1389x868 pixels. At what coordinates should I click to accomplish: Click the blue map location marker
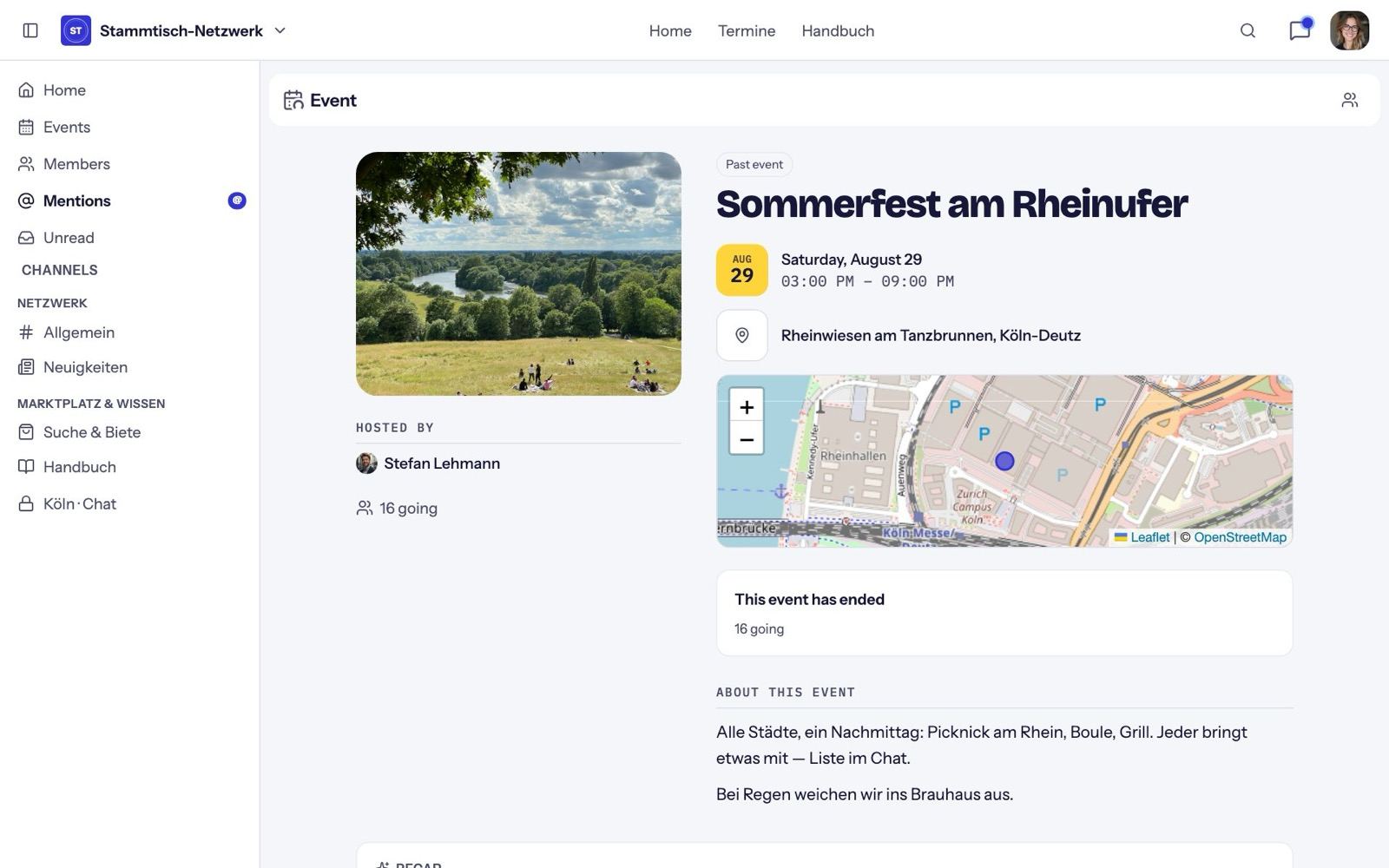point(1004,461)
